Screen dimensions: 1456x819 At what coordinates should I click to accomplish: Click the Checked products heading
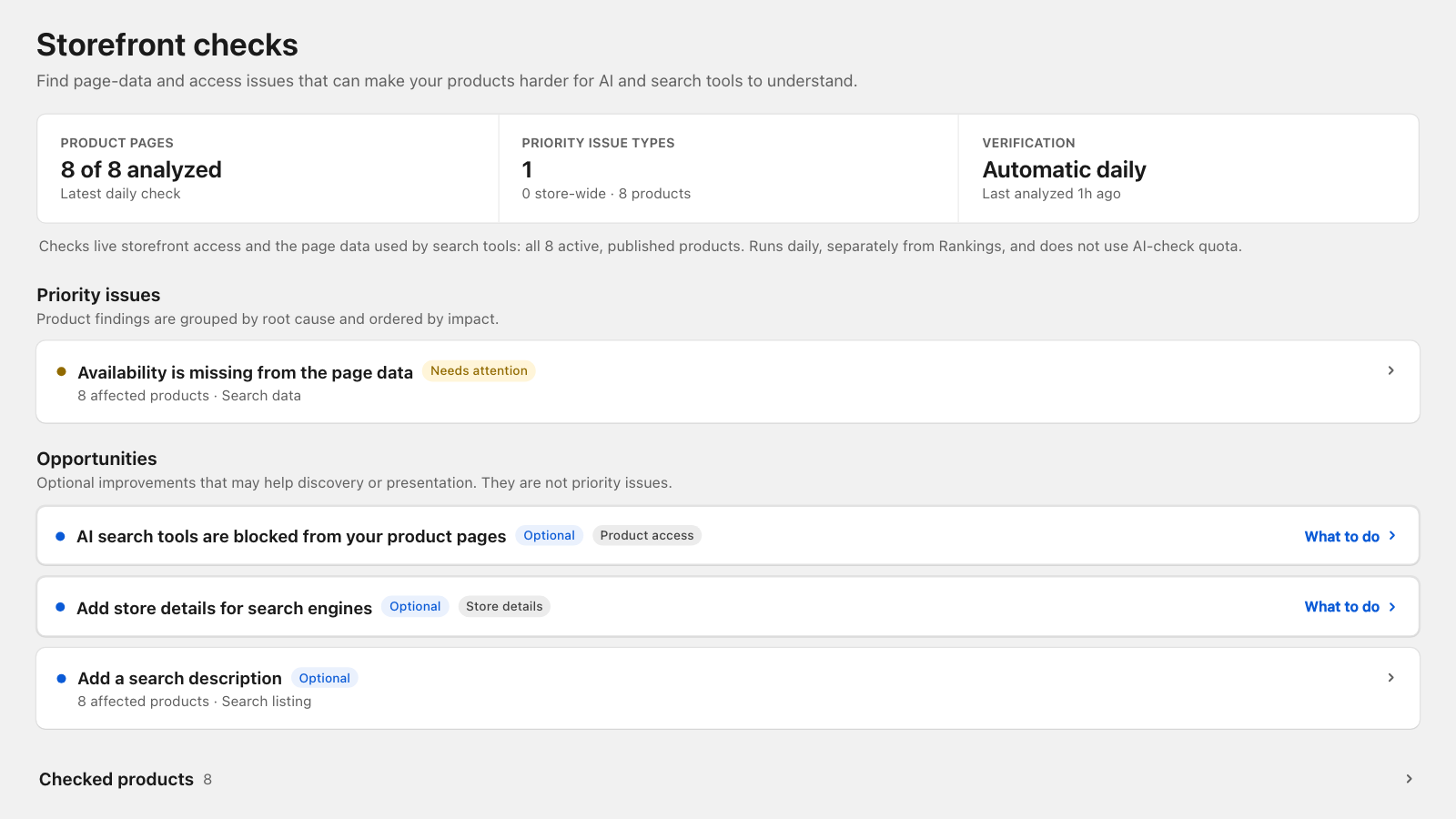coord(116,779)
